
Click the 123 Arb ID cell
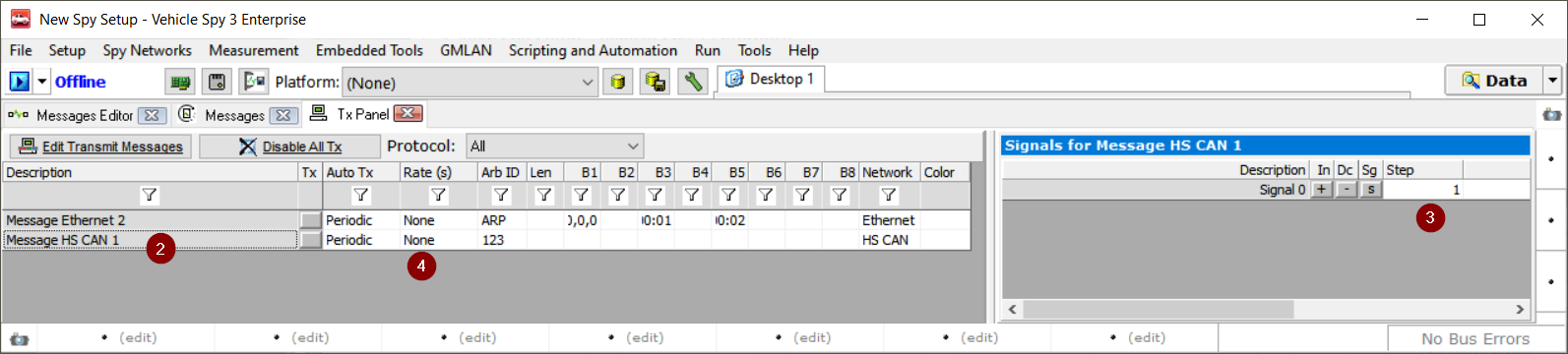(x=502, y=240)
